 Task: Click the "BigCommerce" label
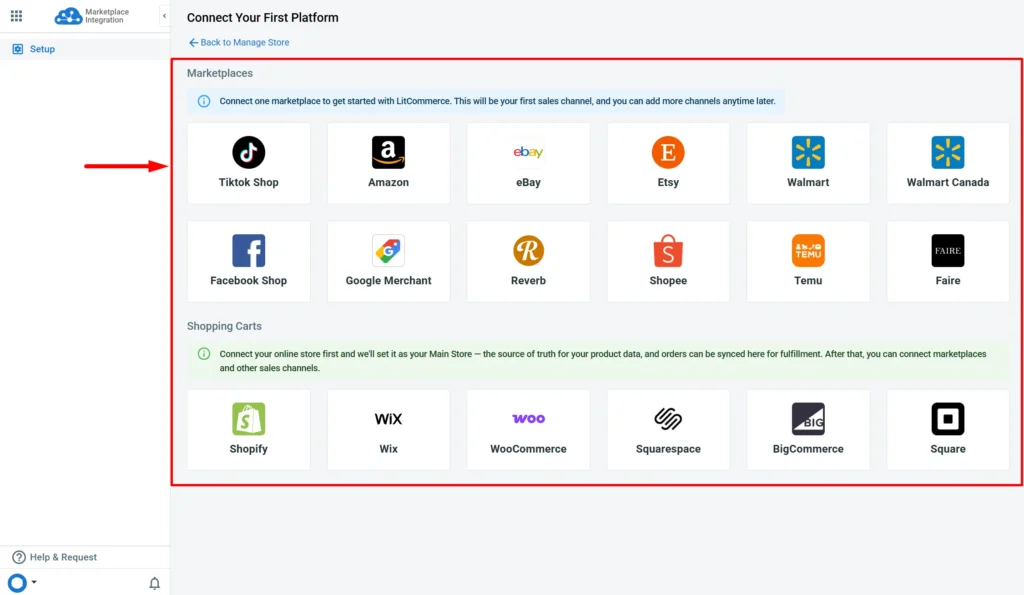click(x=808, y=449)
